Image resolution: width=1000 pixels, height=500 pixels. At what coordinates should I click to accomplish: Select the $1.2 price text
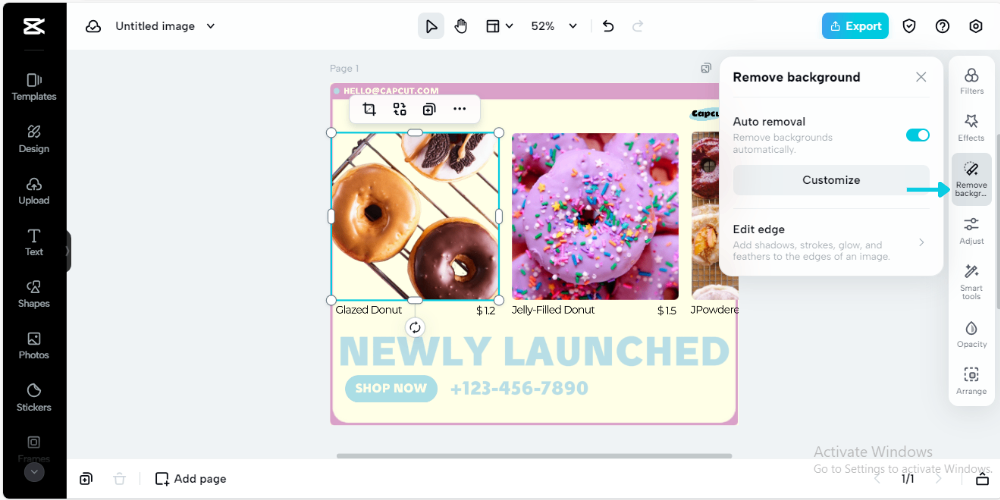[x=485, y=311]
